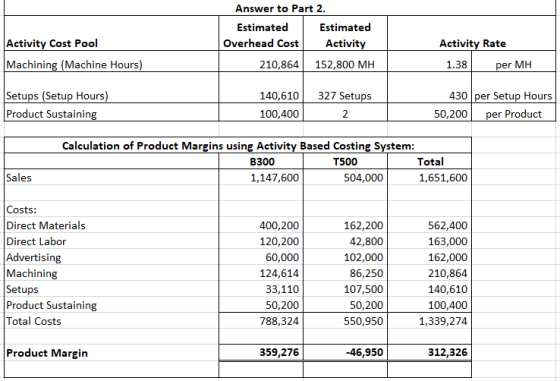Click the 'Activity Cost Pool' header cell
560x381 pixels.
(x=111, y=33)
